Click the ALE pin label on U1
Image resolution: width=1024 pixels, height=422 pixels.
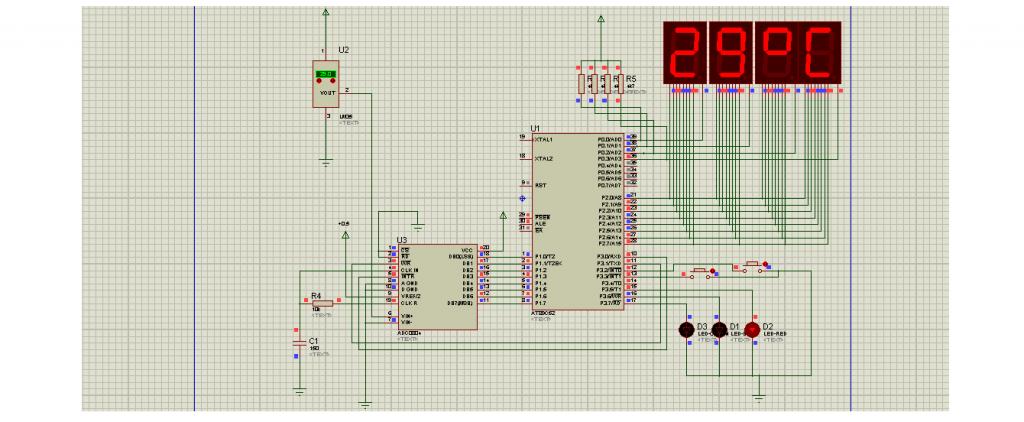pyautogui.click(x=540, y=223)
